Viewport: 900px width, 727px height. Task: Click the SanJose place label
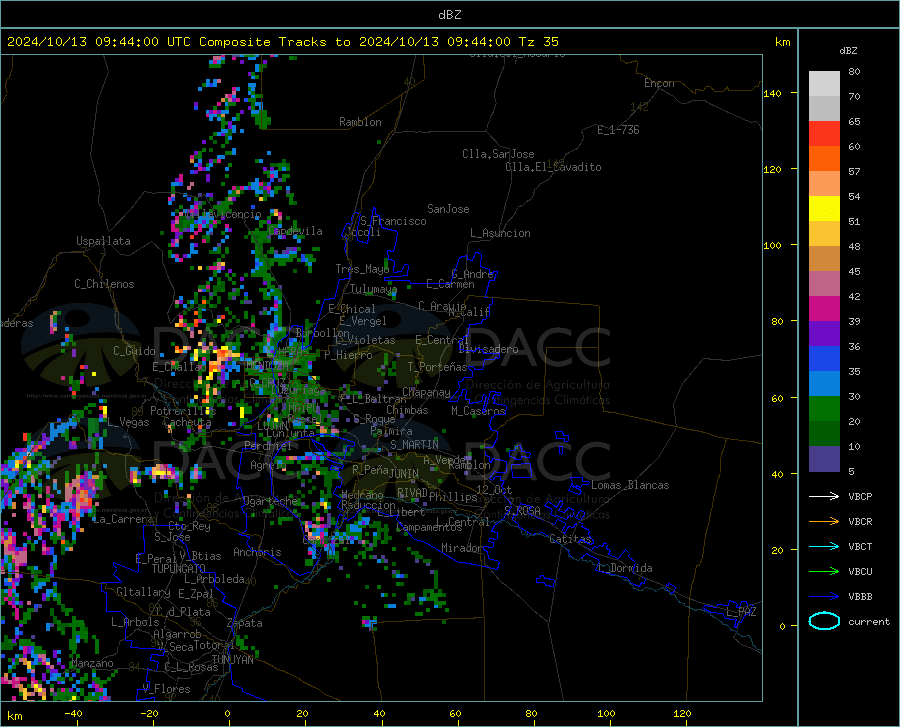448,209
